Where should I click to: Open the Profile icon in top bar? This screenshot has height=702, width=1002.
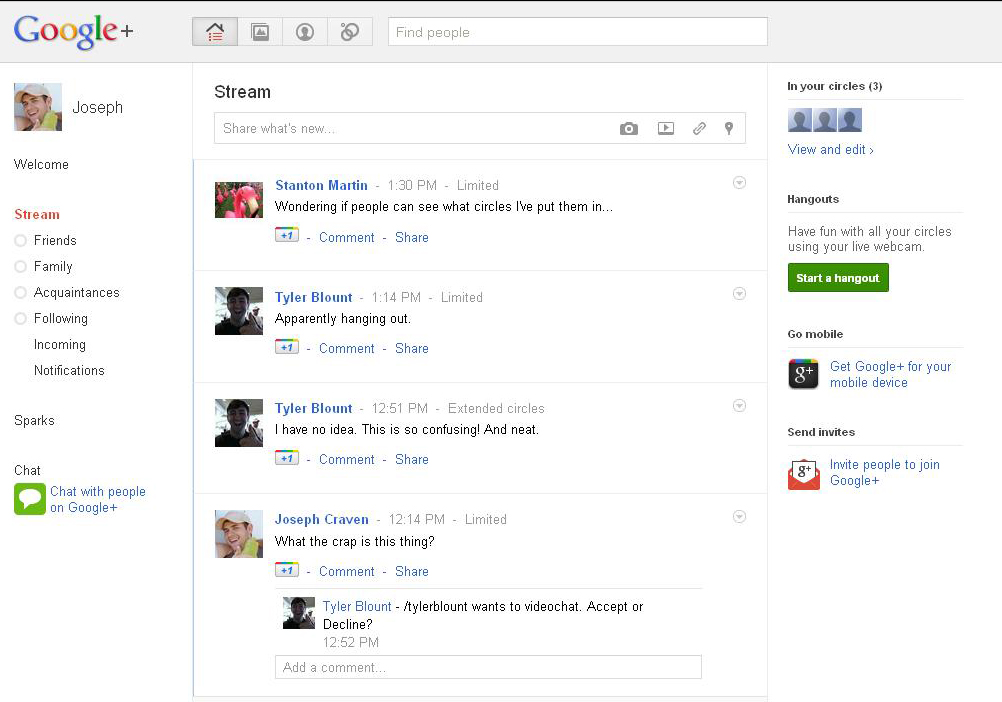[x=305, y=32]
